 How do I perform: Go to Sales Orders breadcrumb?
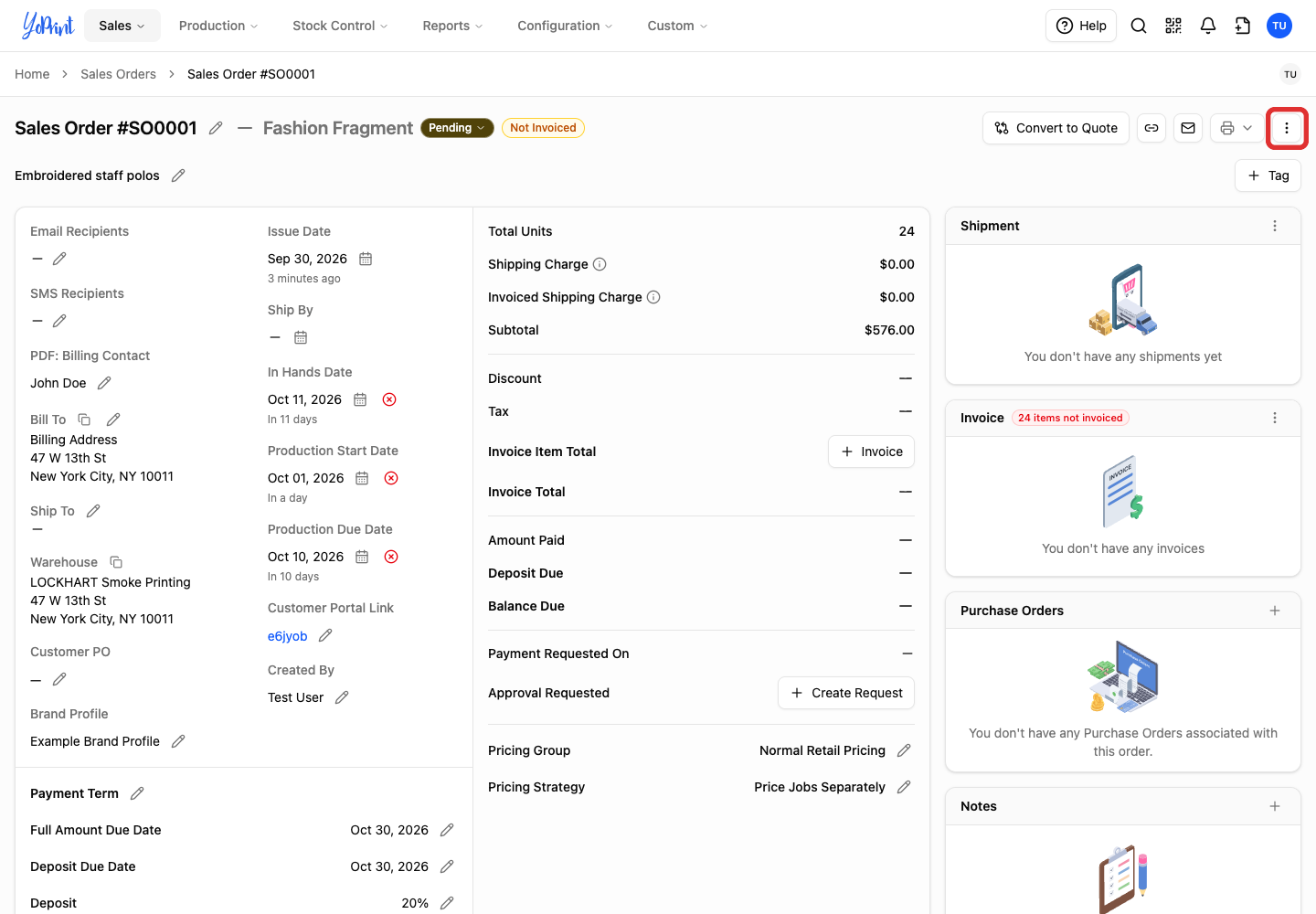coord(118,74)
